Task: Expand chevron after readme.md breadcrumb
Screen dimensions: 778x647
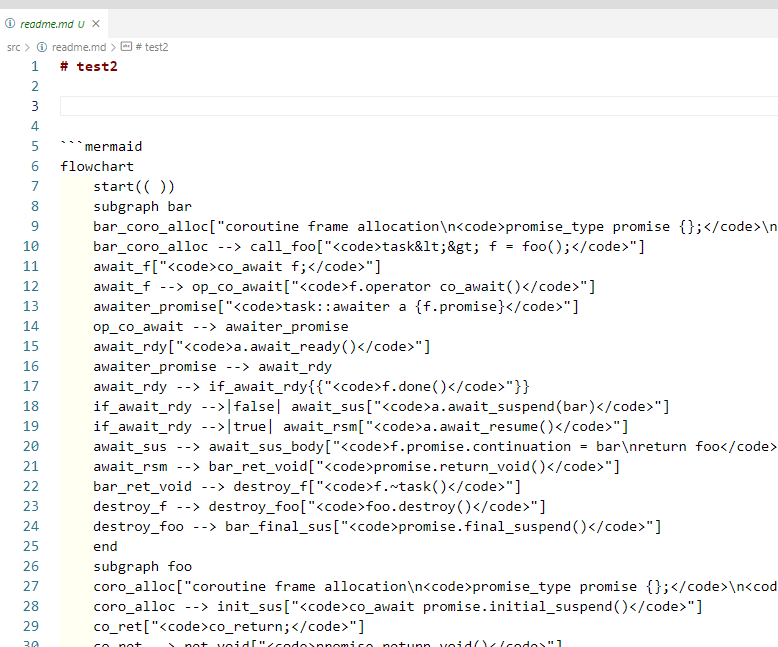Action: (114, 47)
